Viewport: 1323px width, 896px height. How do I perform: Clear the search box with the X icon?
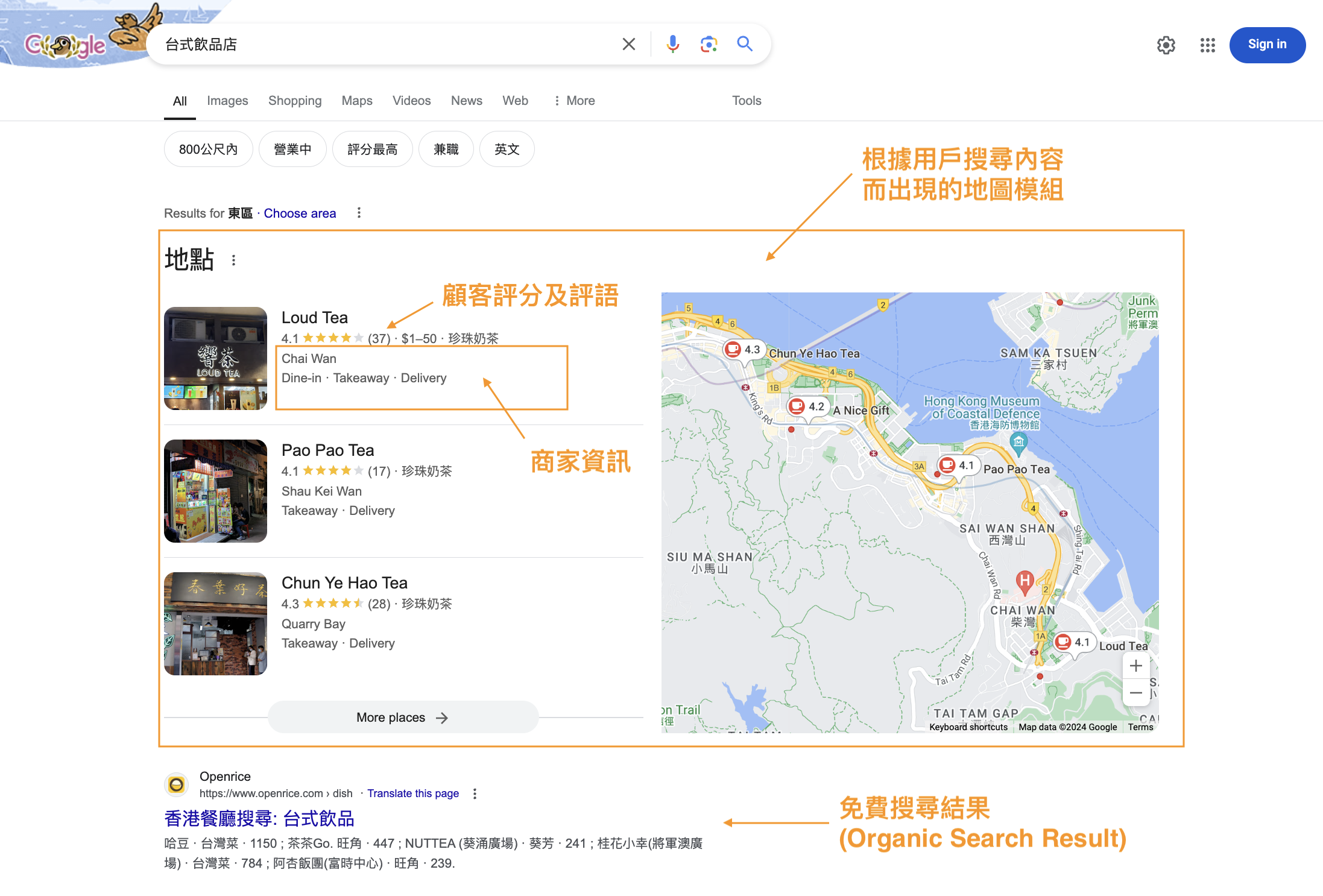coord(628,44)
